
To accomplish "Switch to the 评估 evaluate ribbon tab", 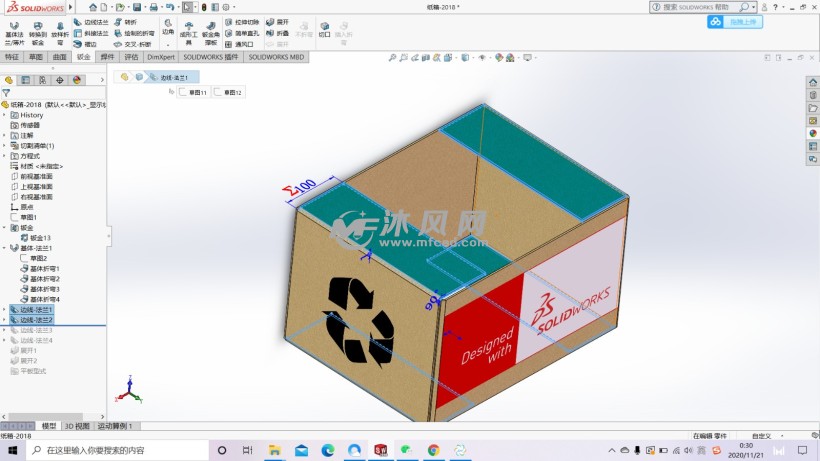I will [131, 57].
